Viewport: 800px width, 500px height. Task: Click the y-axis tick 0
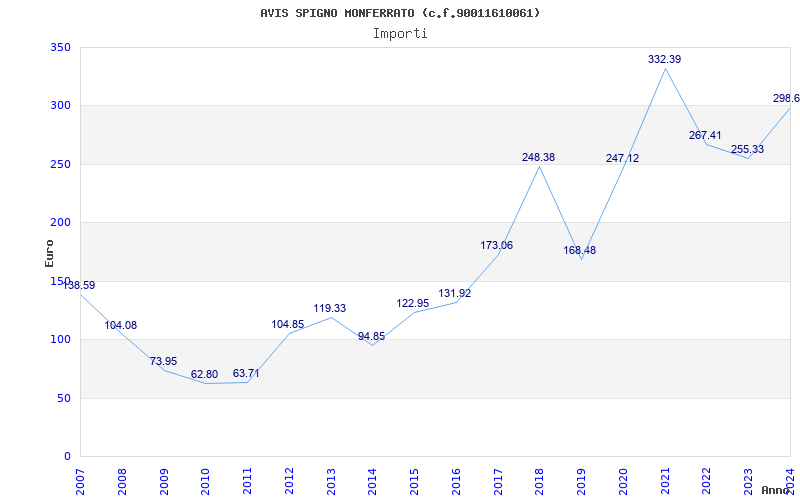tap(67, 457)
